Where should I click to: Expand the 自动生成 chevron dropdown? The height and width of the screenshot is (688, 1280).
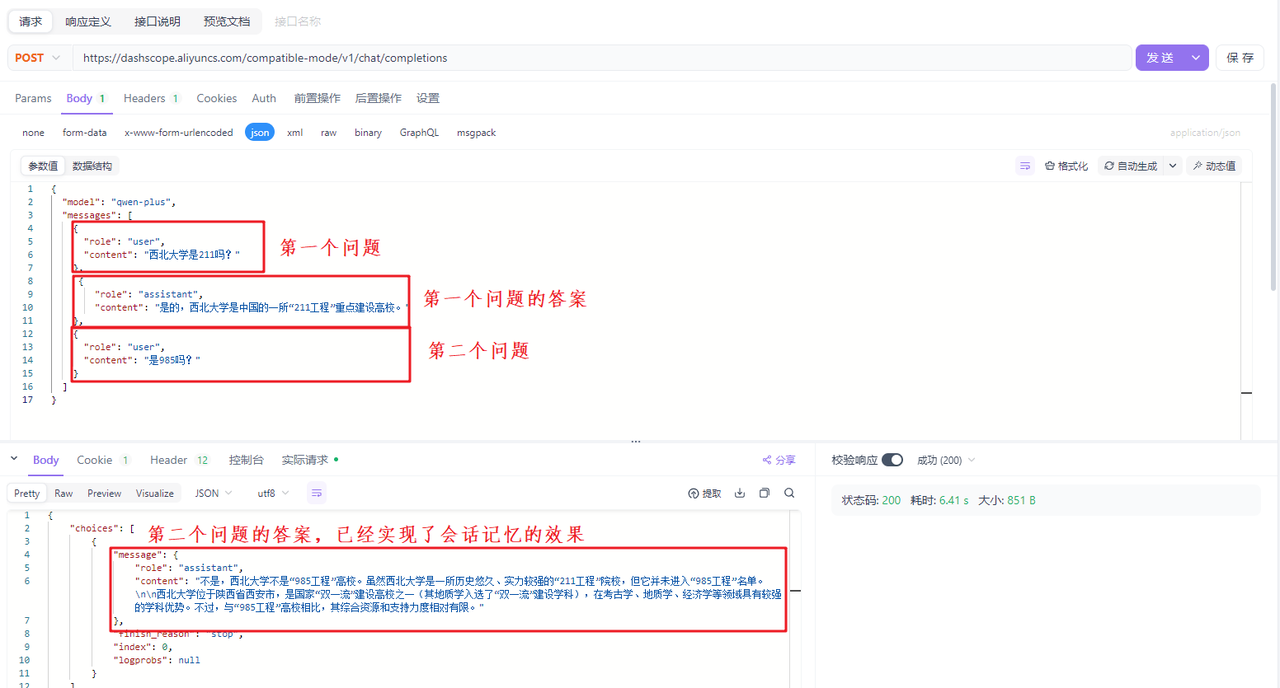click(1171, 165)
